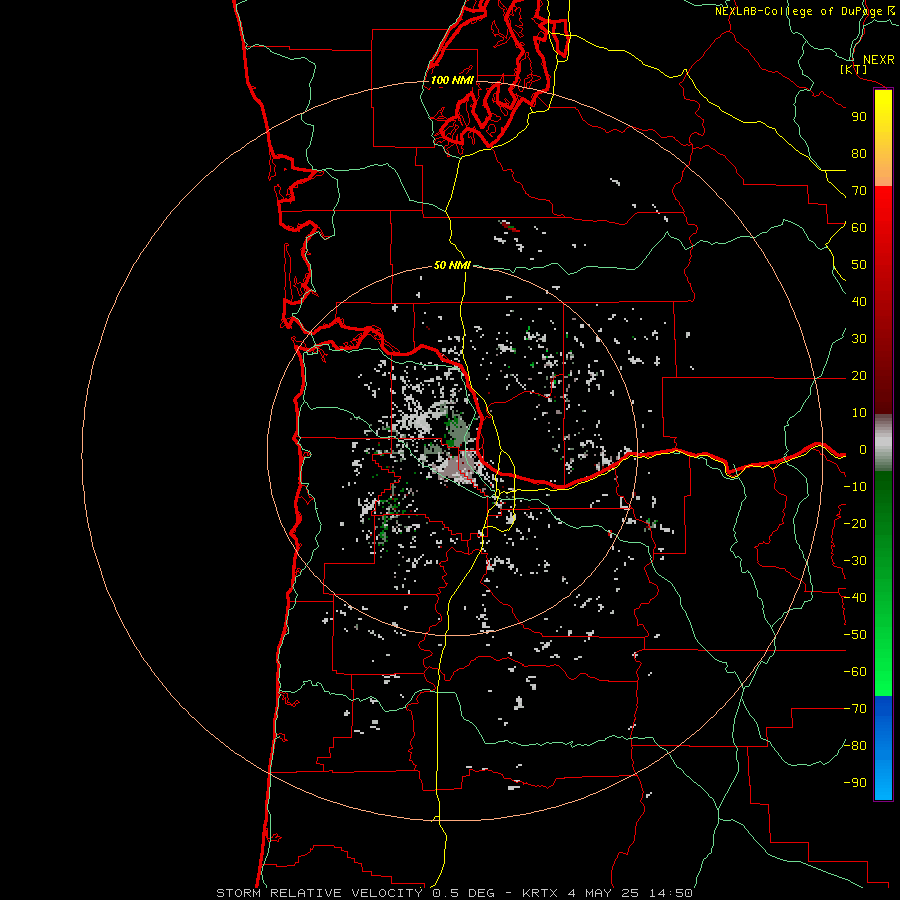Click the 40 value on the velocity scale
This screenshot has height=900, width=900.
pyautogui.click(x=859, y=301)
